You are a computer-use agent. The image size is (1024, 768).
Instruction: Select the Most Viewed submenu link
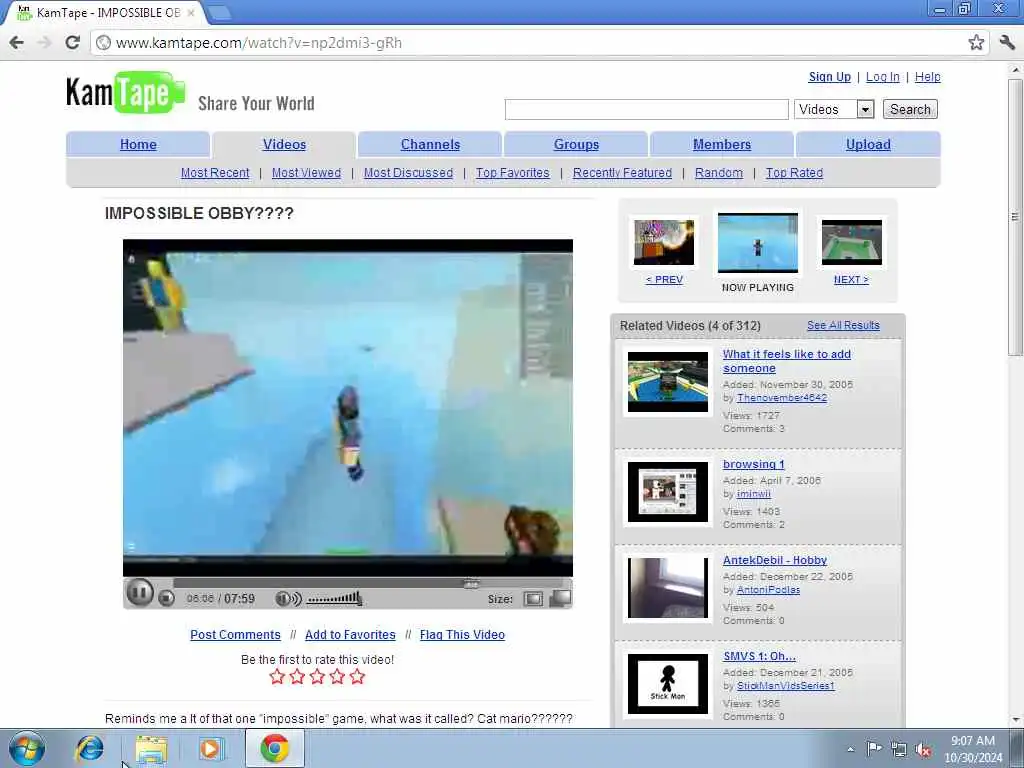tap(306, 172)
